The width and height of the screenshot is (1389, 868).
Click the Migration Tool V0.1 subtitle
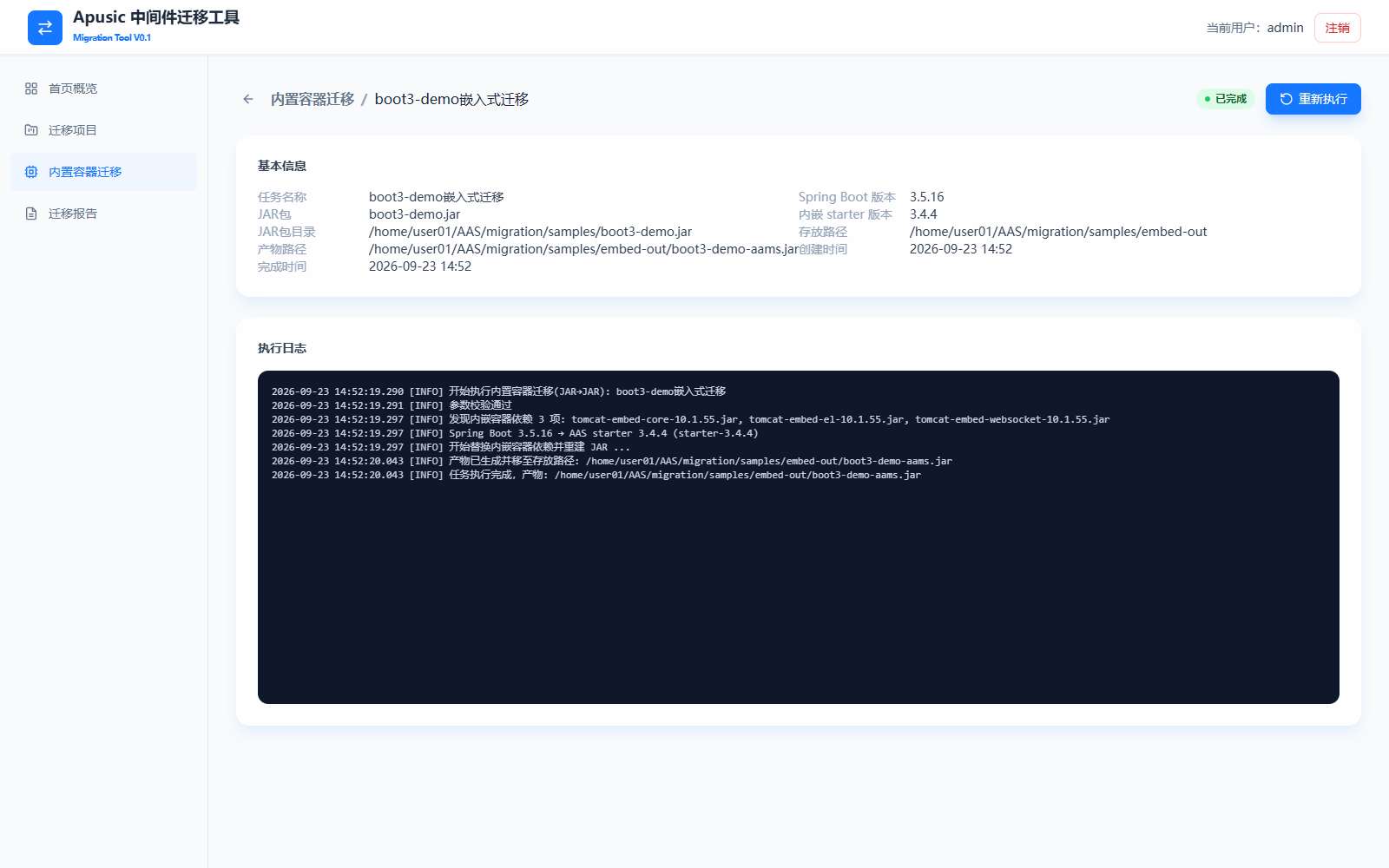pos(112,37)
